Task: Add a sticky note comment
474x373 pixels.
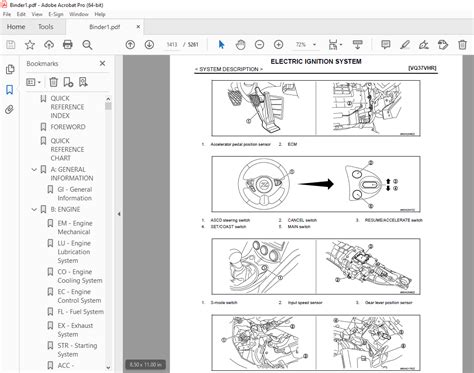Action: (386, 45)
